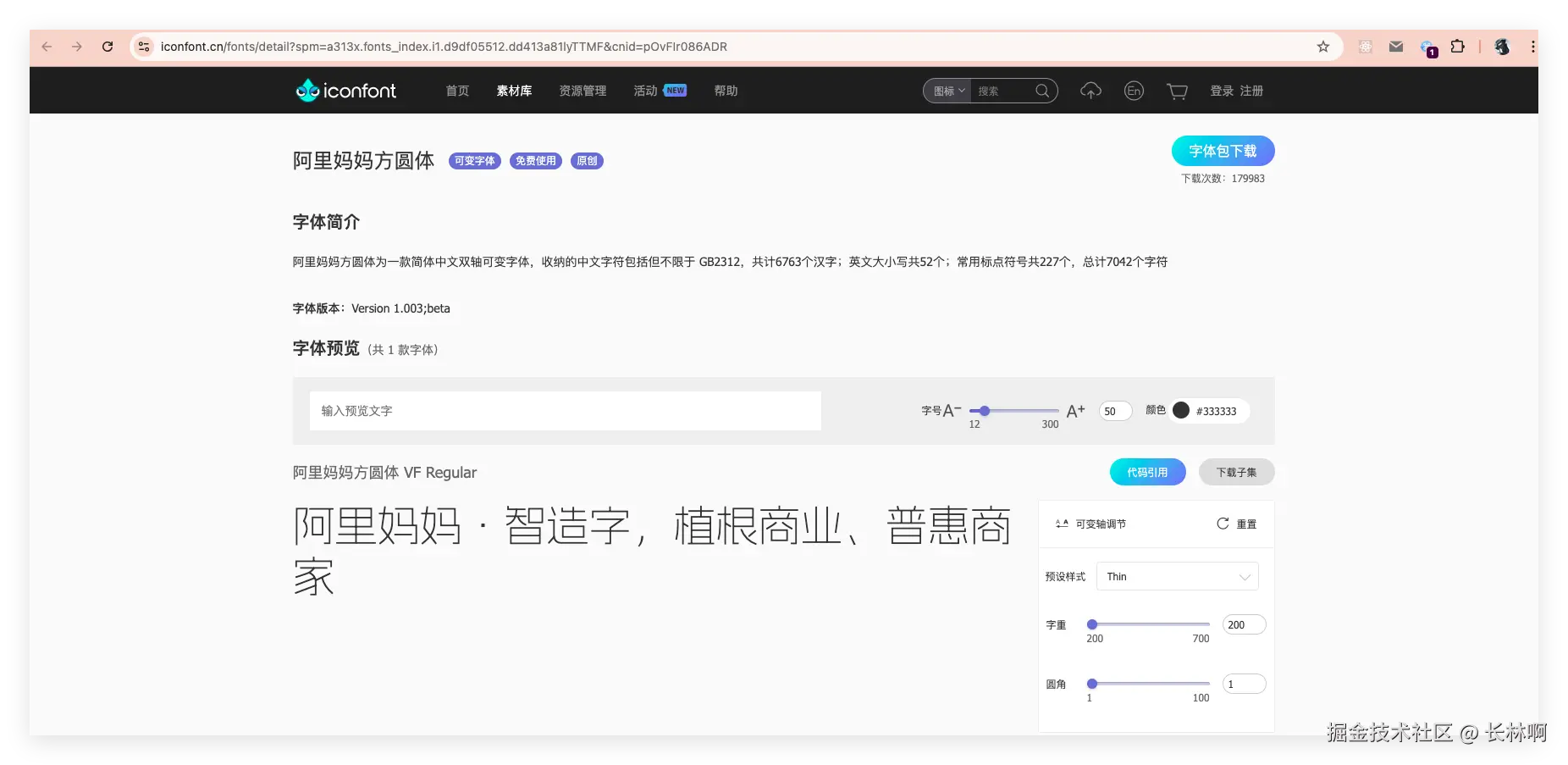The image size is (1568, 765).
Task: Click the 可变字体 tag
Action: coord(474,161)
